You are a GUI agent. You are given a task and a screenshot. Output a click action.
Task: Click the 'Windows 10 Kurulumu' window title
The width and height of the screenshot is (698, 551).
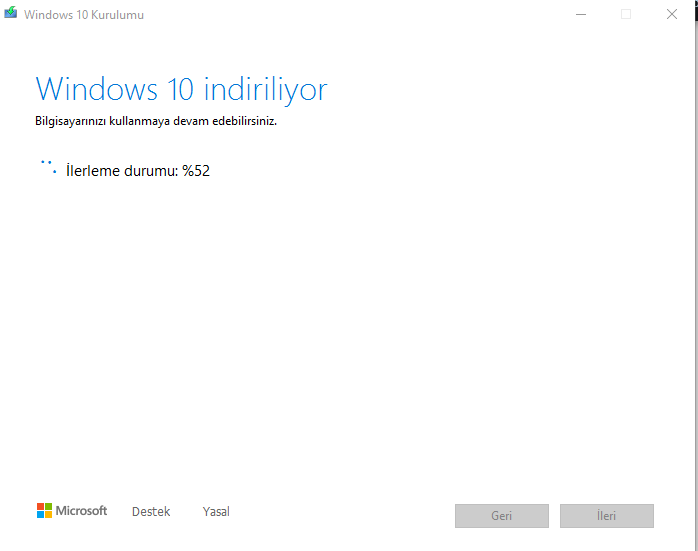tap(84, 15)
